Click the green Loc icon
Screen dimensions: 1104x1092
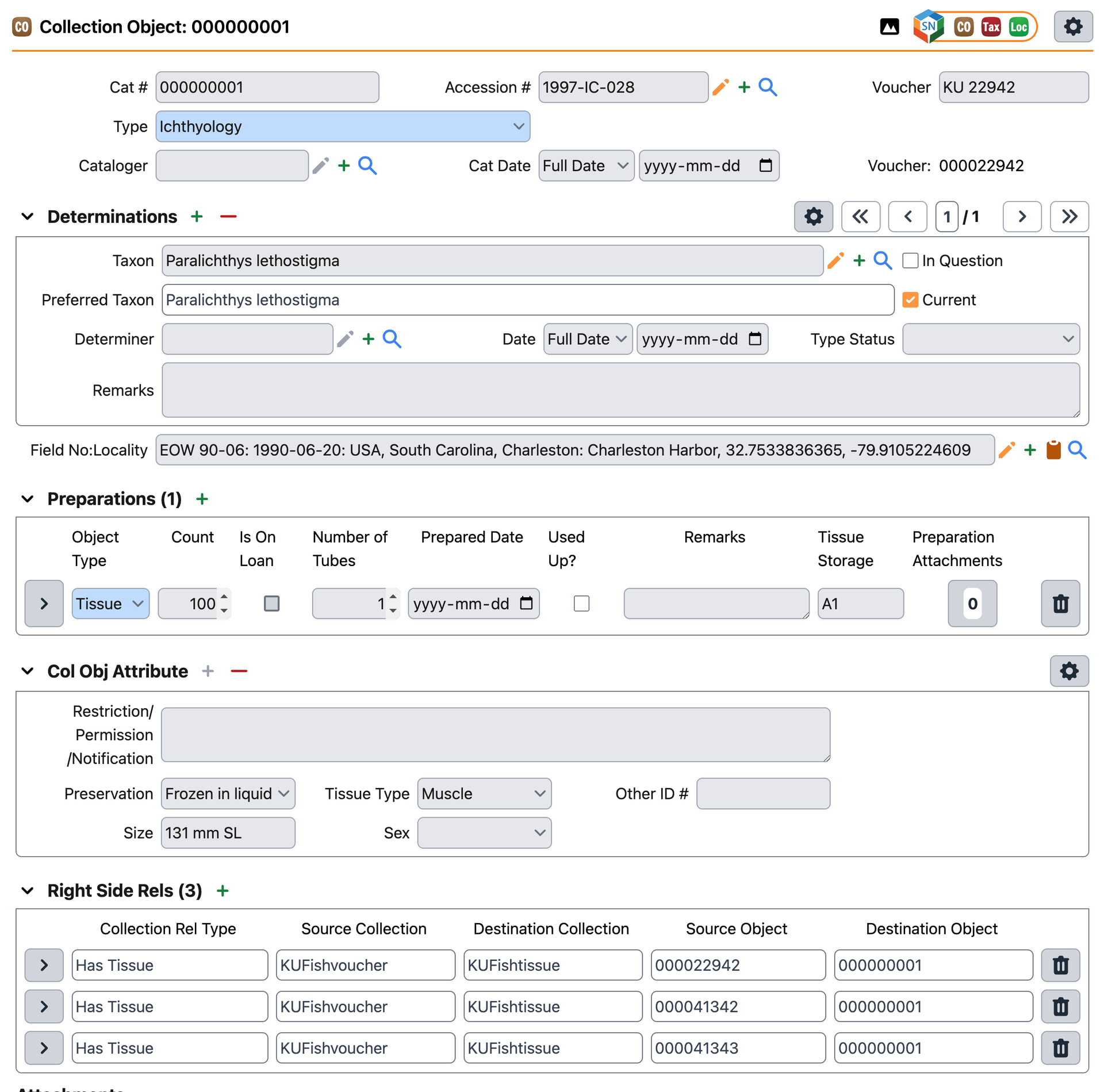tap(1018, 27)
